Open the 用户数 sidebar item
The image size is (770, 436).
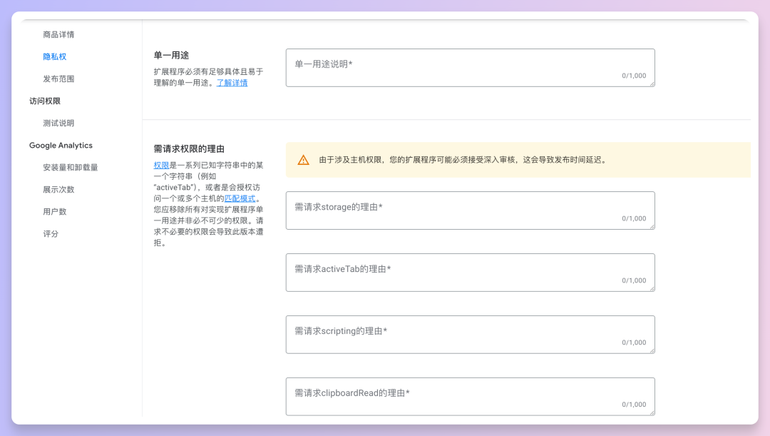coord(55,212)
